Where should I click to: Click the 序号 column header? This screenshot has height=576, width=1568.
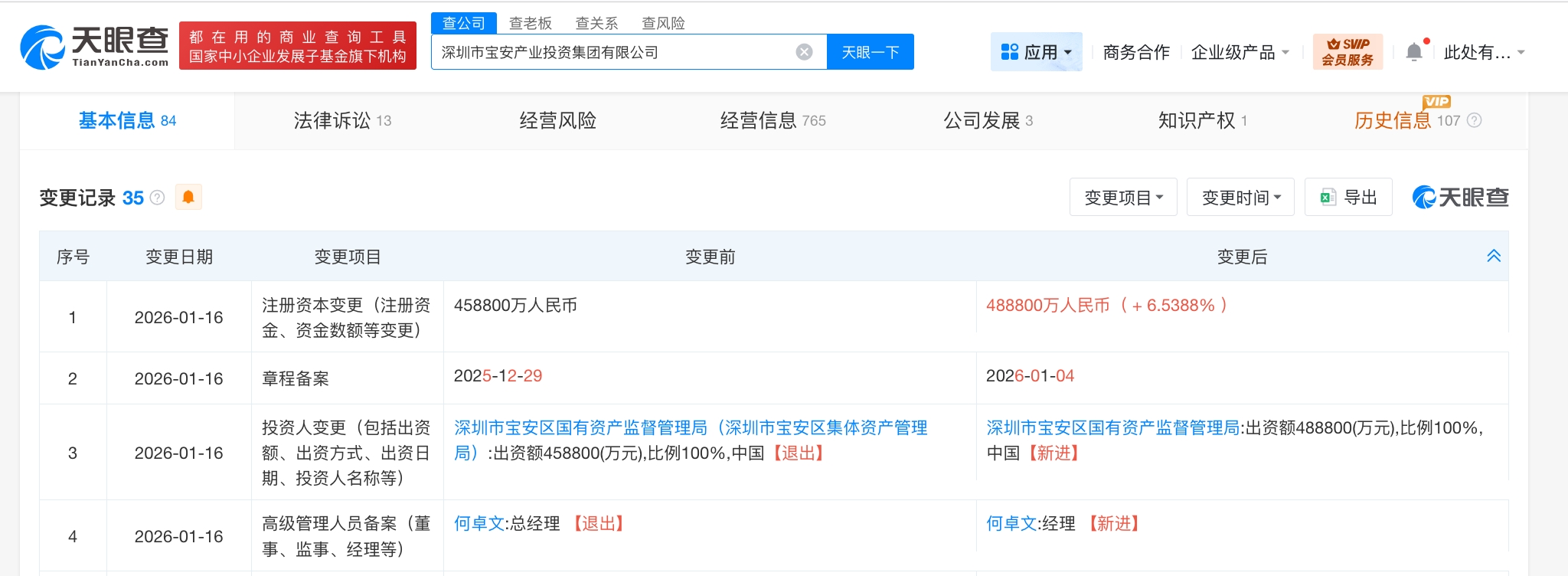[x=73, y=257]
